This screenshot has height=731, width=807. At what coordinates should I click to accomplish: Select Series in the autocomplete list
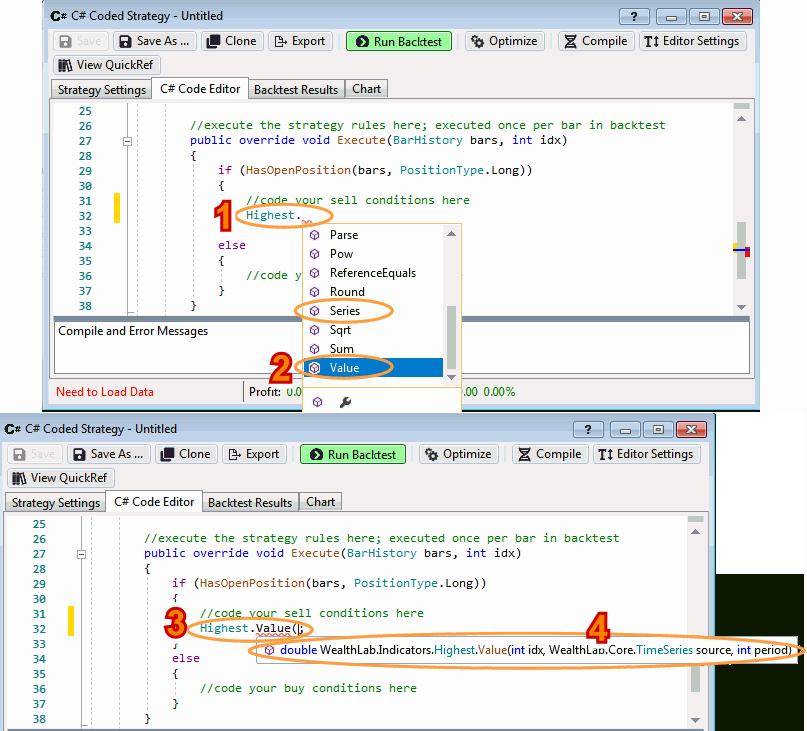pos(344,311)
